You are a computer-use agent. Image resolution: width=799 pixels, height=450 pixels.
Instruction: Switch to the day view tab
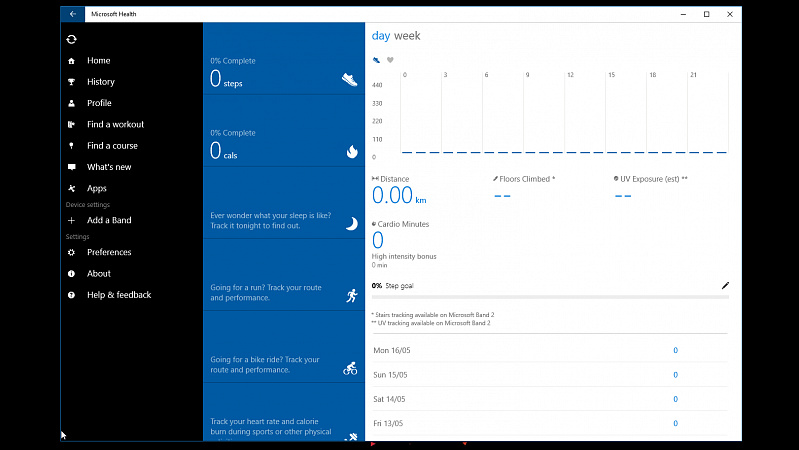point(381,36)
